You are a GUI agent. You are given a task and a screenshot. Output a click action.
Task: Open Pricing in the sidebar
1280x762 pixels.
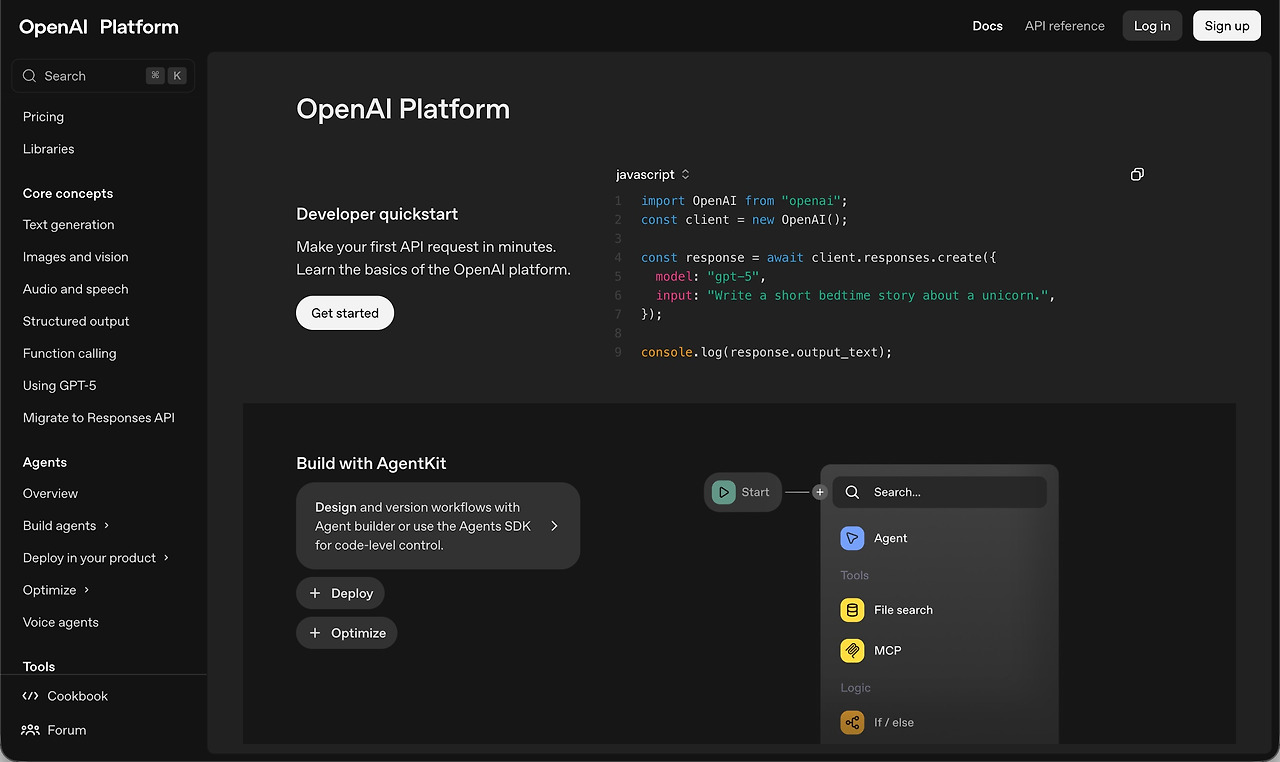click(43, 117)
